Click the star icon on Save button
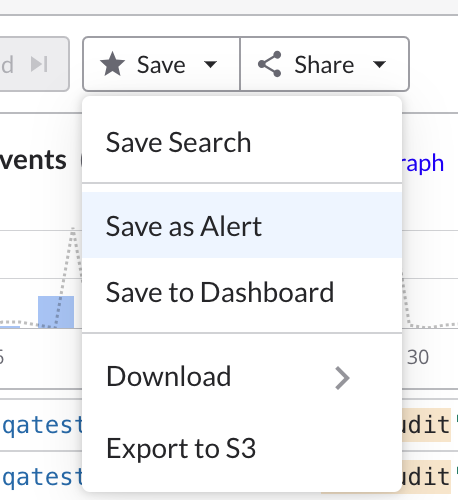Viewport: 458px width, 500px height. [113, 64]
